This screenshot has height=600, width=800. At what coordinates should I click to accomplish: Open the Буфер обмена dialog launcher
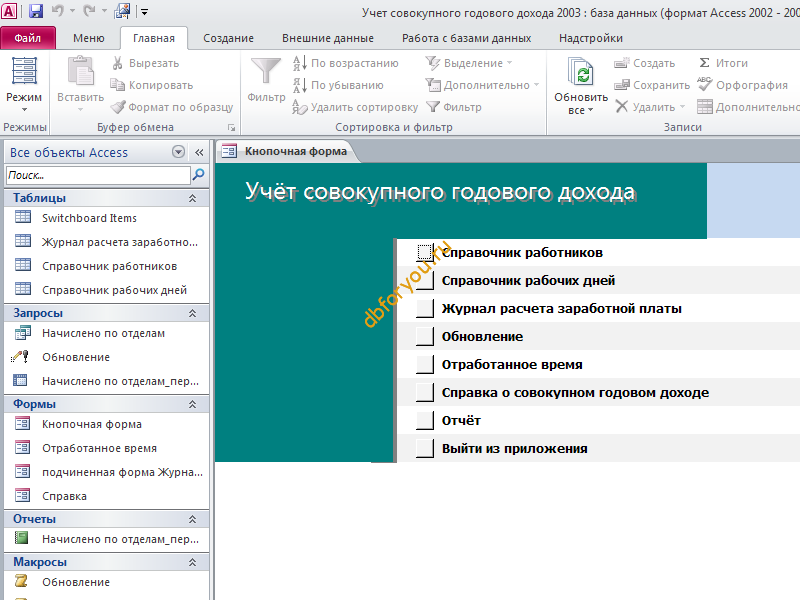pos(231,128)
